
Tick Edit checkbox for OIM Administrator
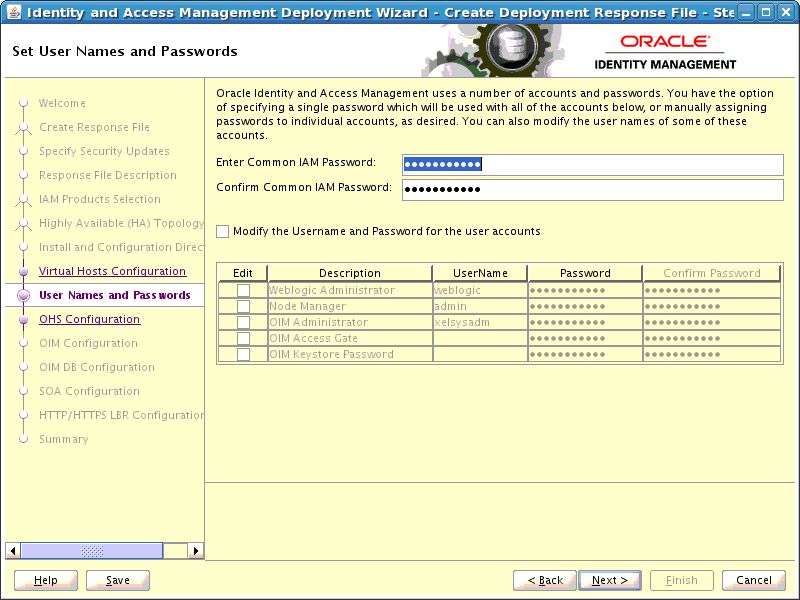click(243, 322)
